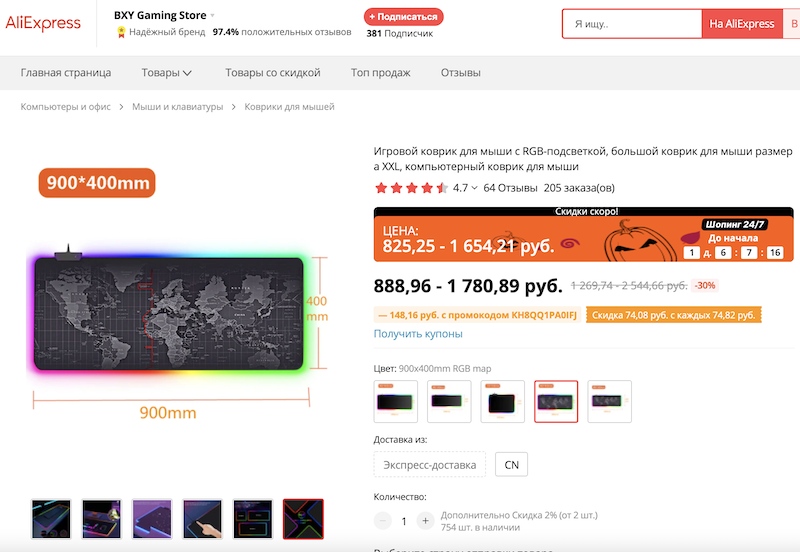This screenshot has height=552, width=800.
Task: Expand the Товары menu
Action: 166,73
